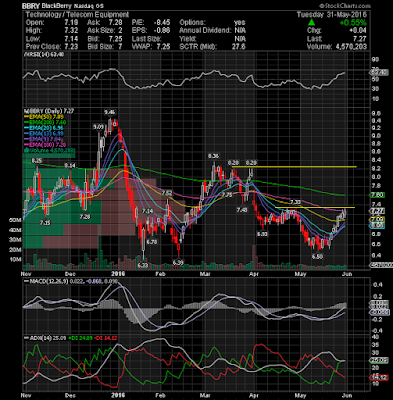Click the Volume legend entry in price panel
Viewport: 393px width, 400px height.
coord(49,150)
